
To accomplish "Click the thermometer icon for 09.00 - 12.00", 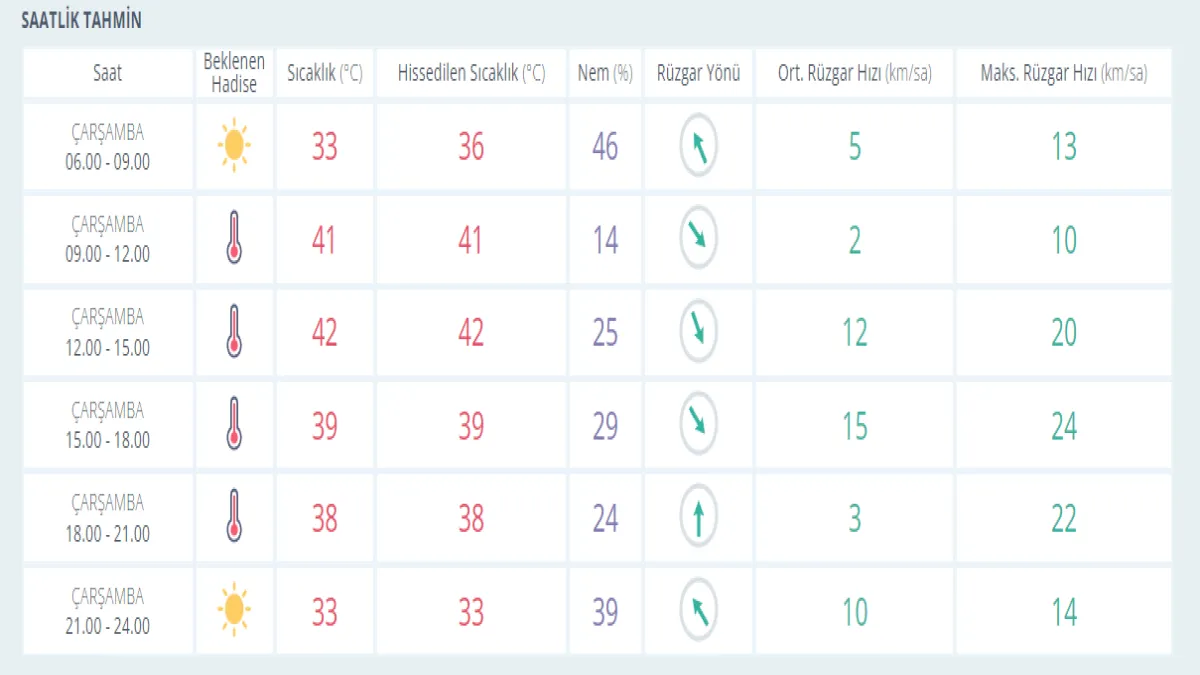I will click(x=234, y=239).
